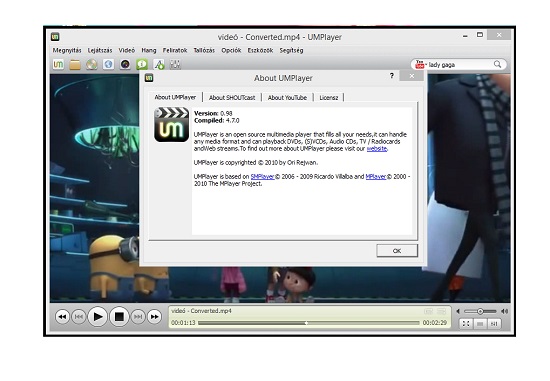
Task: Click the video seek bar position handle
Action: (307, 323)
